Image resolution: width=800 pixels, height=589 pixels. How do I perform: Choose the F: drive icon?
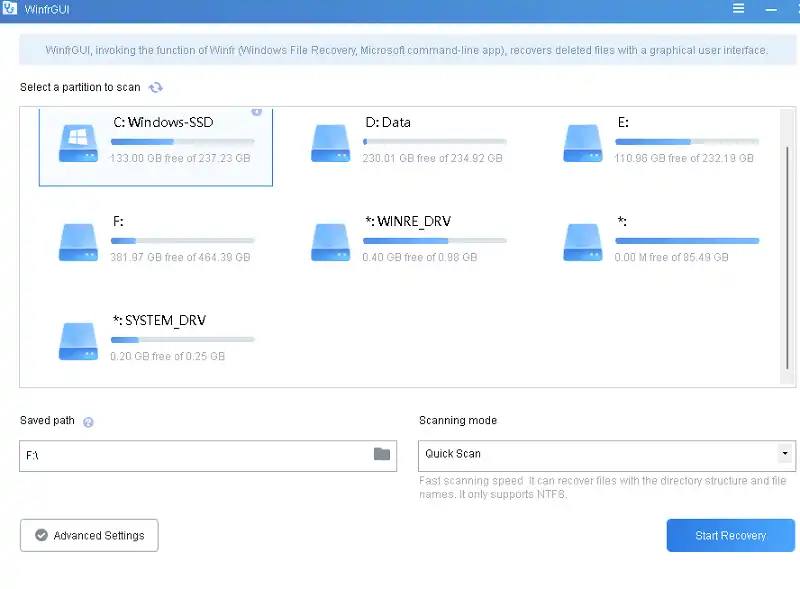pyautogui.click(x=77, y=241)
